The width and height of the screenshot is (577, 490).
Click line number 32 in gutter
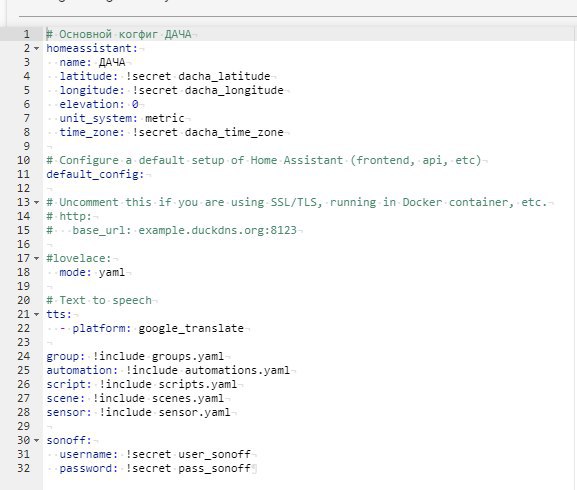24,468
